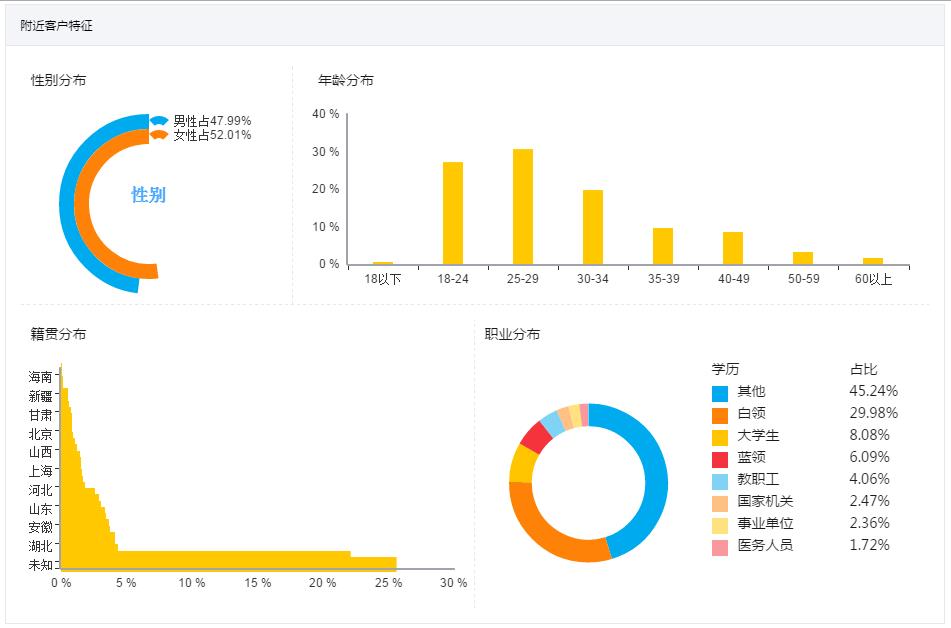951x628 pixels.
Task: Click the 新疆 axis label
Action: tap(41, 396)
